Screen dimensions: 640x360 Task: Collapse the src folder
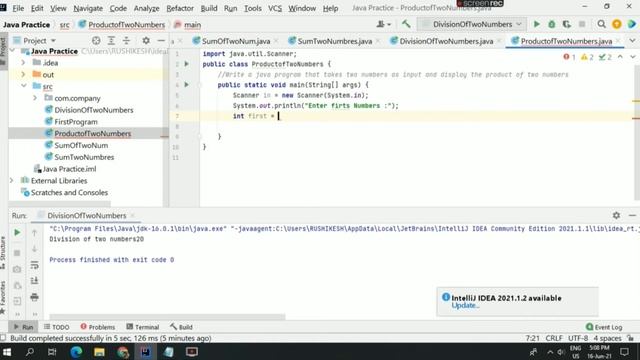[23, 86]
